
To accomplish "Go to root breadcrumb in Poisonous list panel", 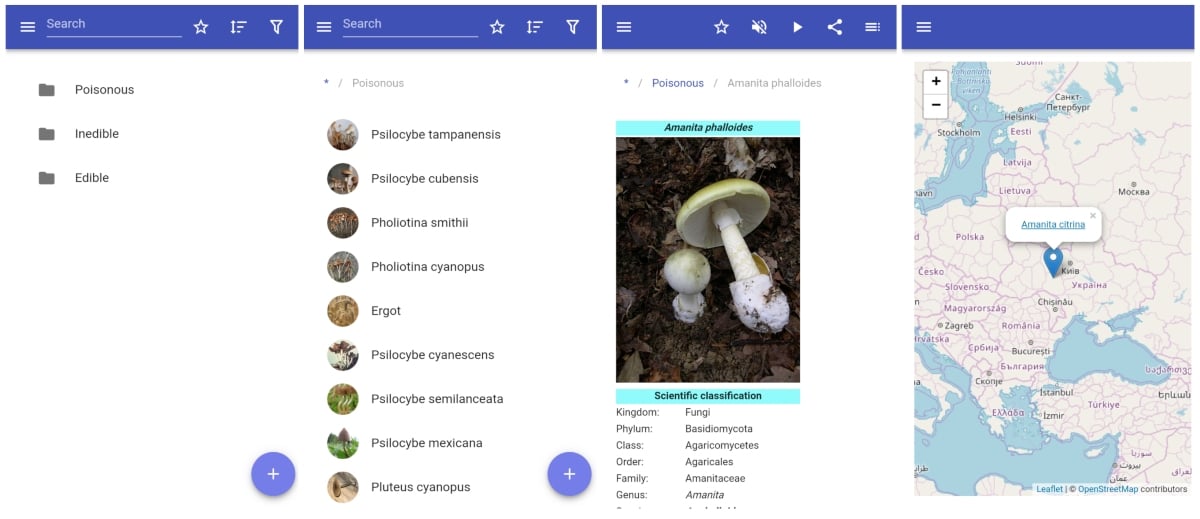I will (326, 83).
